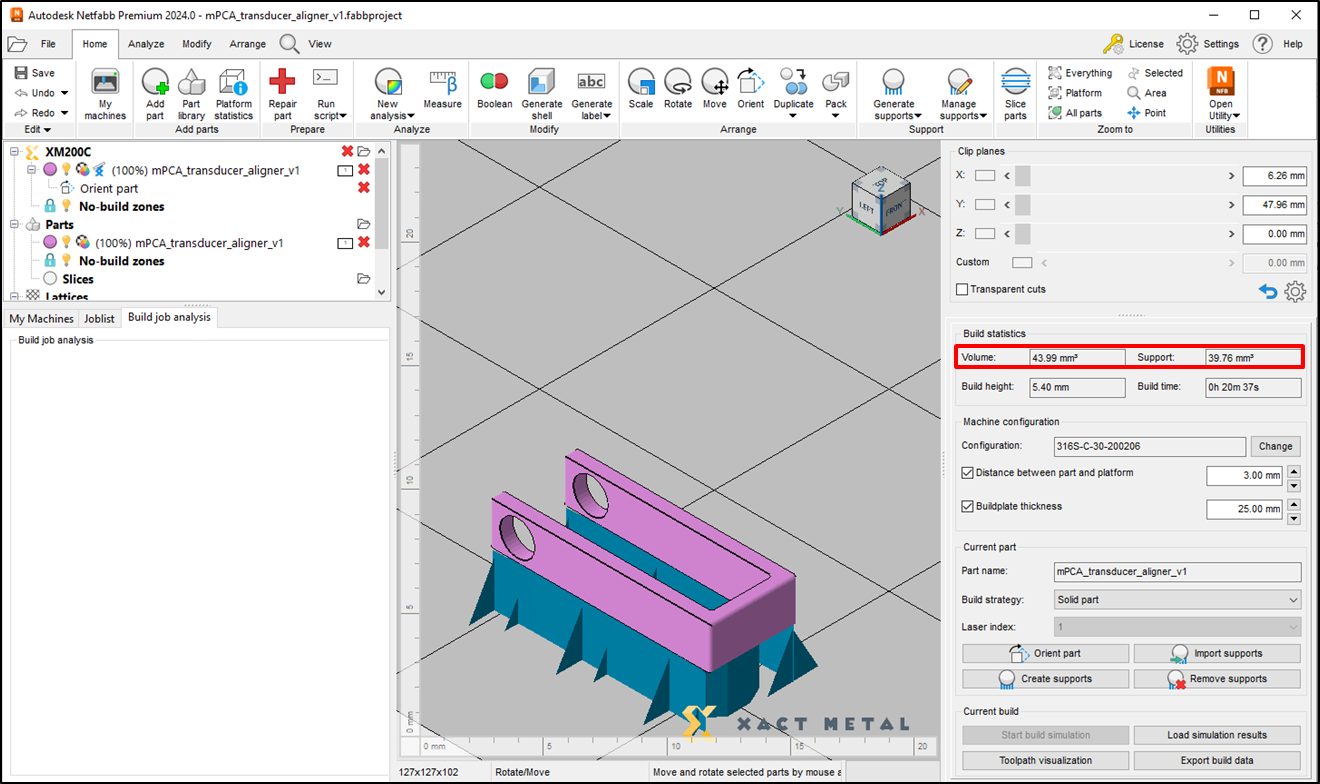Open the My machines tool
This screenshot has height=784, width=1320.
point(105,95)
